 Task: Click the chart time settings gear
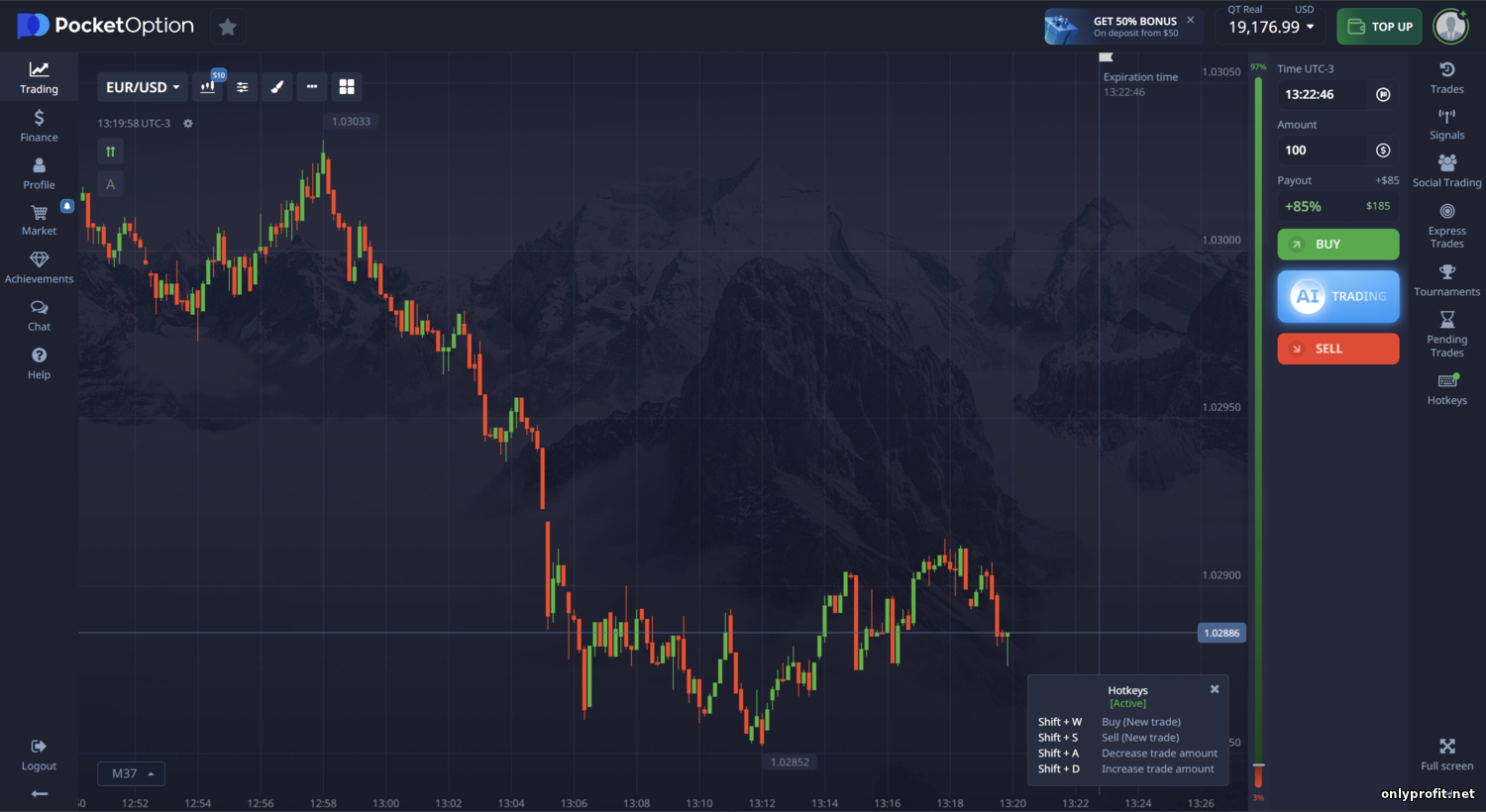coord(188,124)
